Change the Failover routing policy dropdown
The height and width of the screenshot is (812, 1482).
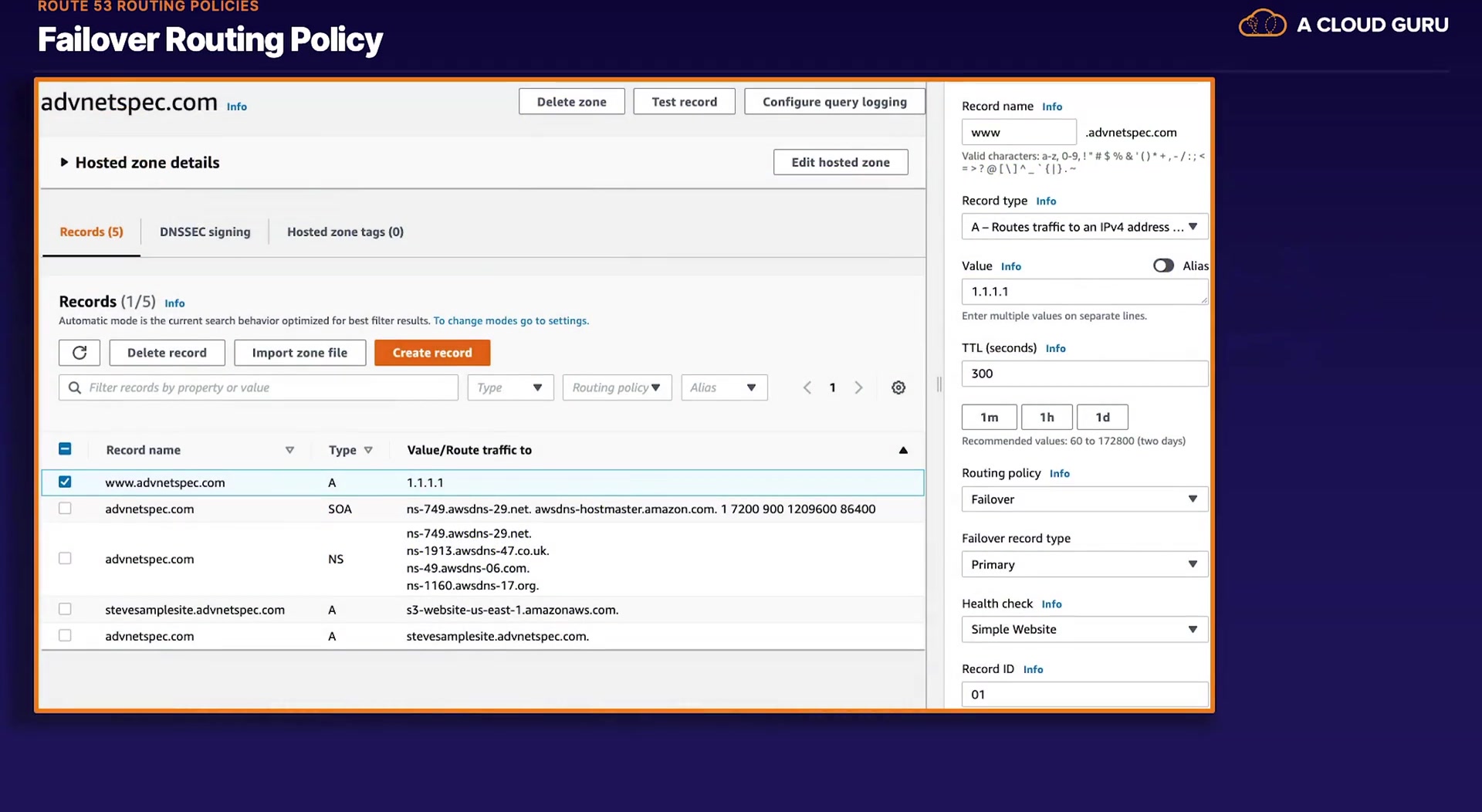(1084, 499)
